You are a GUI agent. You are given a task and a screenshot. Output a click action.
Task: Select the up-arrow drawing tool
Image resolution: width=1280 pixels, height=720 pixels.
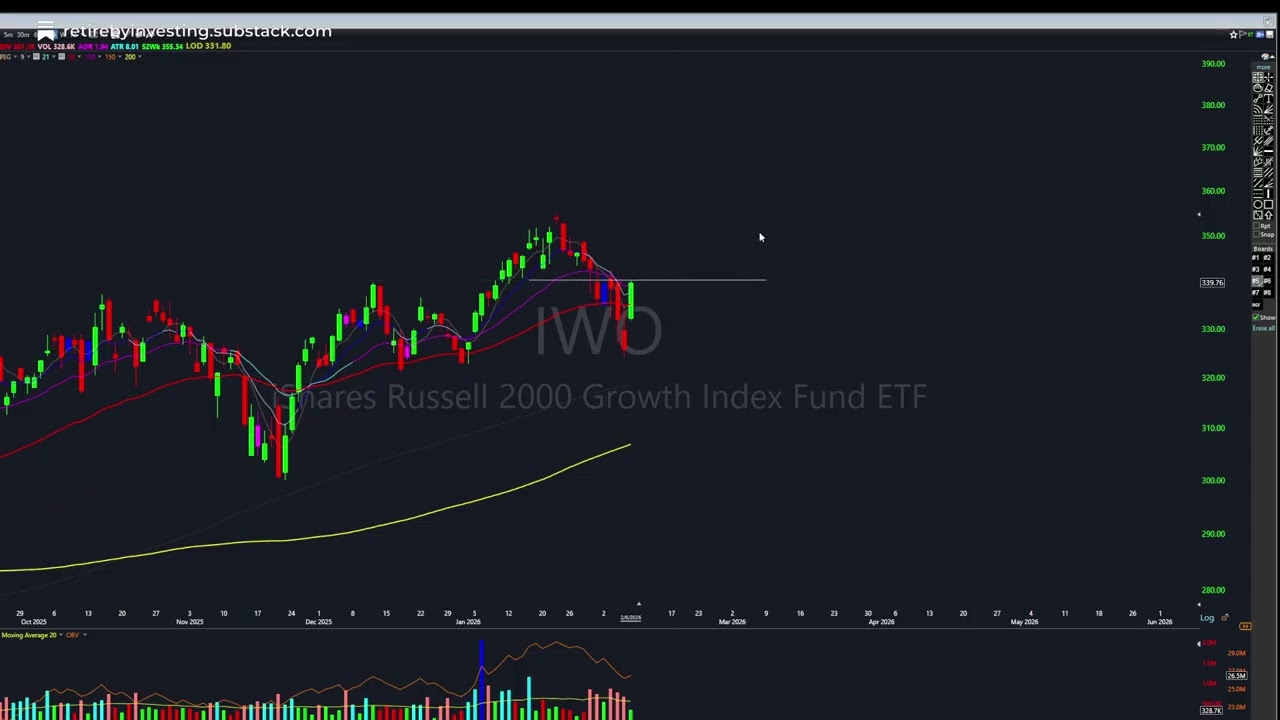tap(1268, 215)
